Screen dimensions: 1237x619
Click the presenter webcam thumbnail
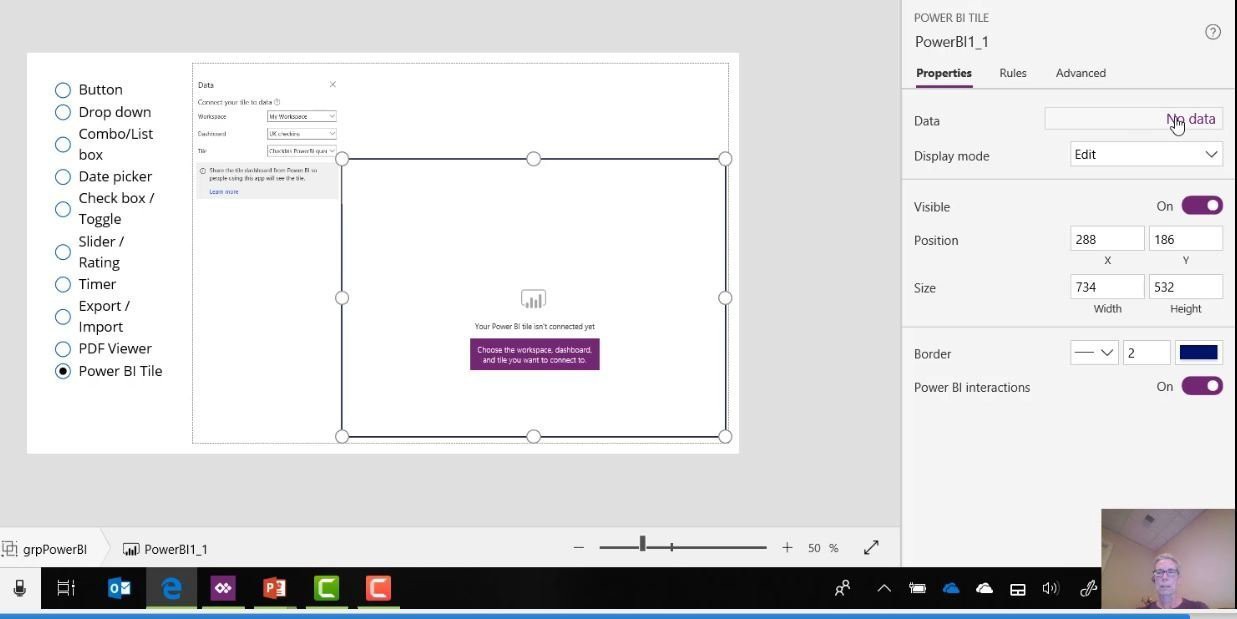[1168, 559]
